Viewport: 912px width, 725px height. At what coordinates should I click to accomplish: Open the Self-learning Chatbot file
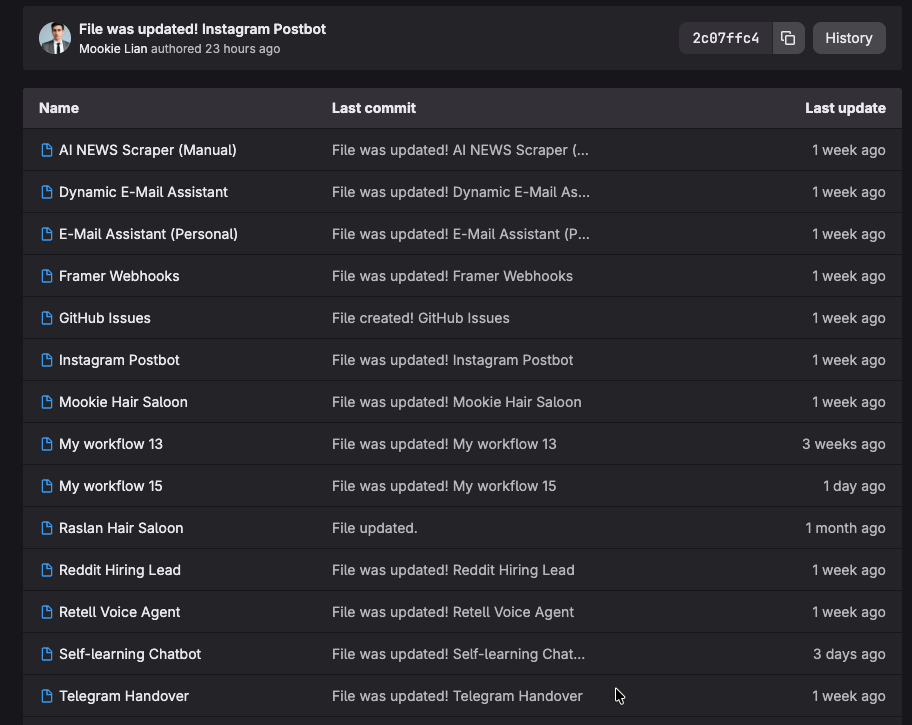click(130, 654)
